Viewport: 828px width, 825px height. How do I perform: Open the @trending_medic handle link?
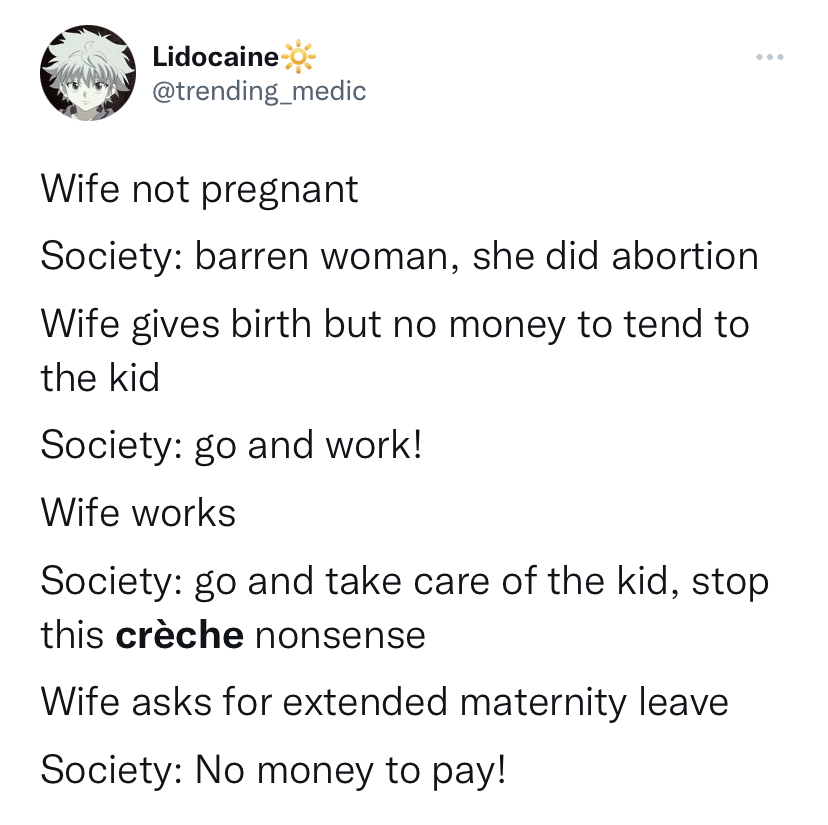tap(259, 91)
